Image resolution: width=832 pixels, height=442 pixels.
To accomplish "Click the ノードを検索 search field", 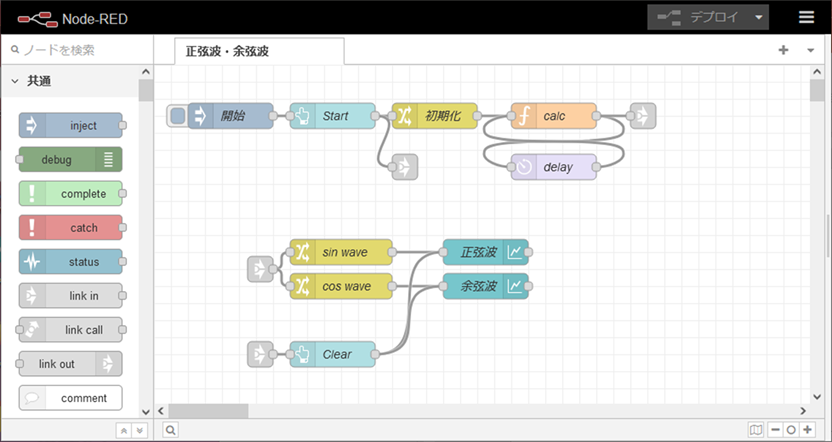I will (x=80, y=49).
